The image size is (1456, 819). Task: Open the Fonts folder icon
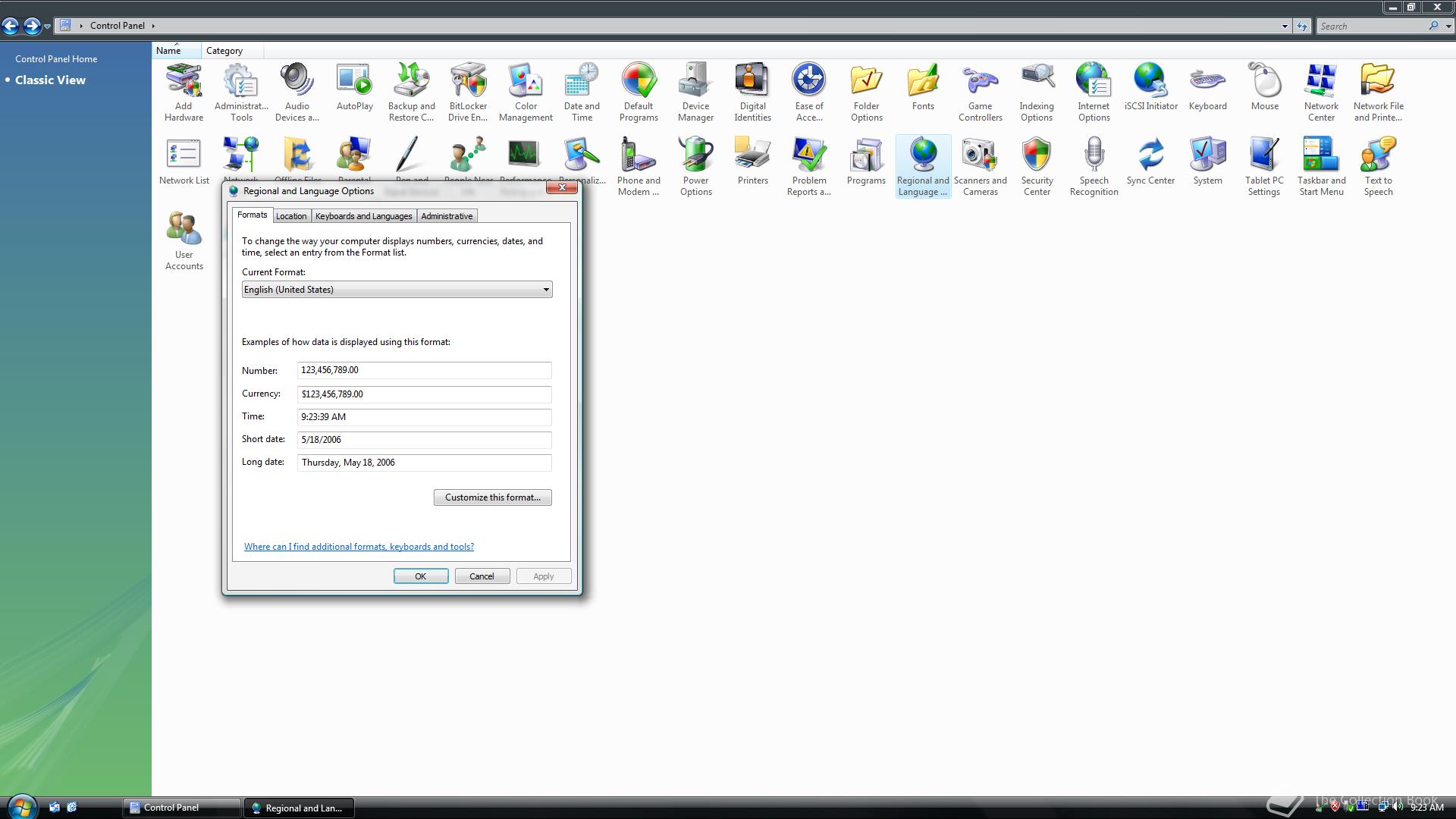click(x=923, y=87)
